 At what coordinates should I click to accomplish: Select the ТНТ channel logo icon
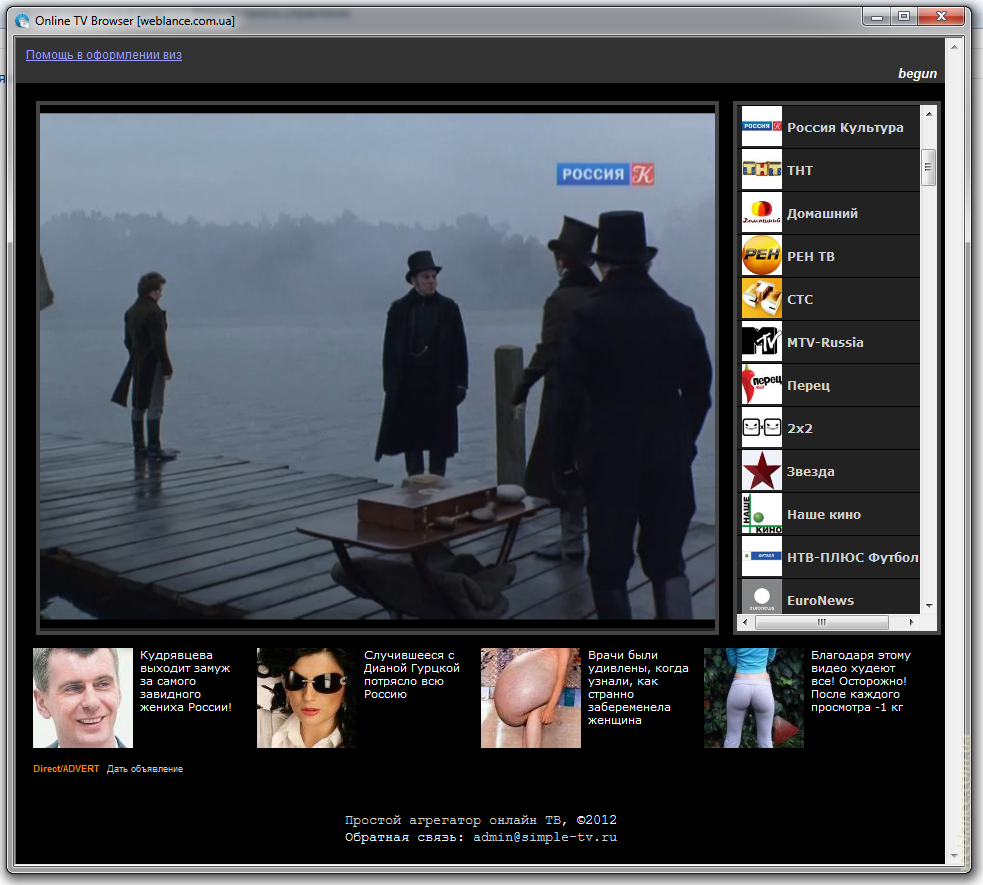761,170
